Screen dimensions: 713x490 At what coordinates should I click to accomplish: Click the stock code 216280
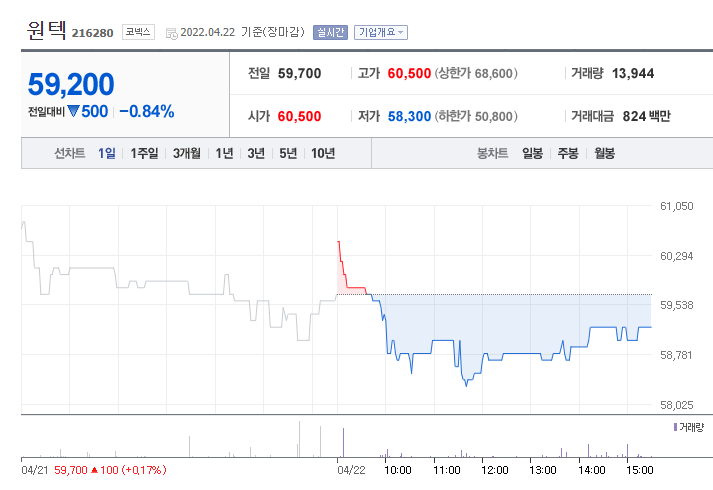[92, 33]
